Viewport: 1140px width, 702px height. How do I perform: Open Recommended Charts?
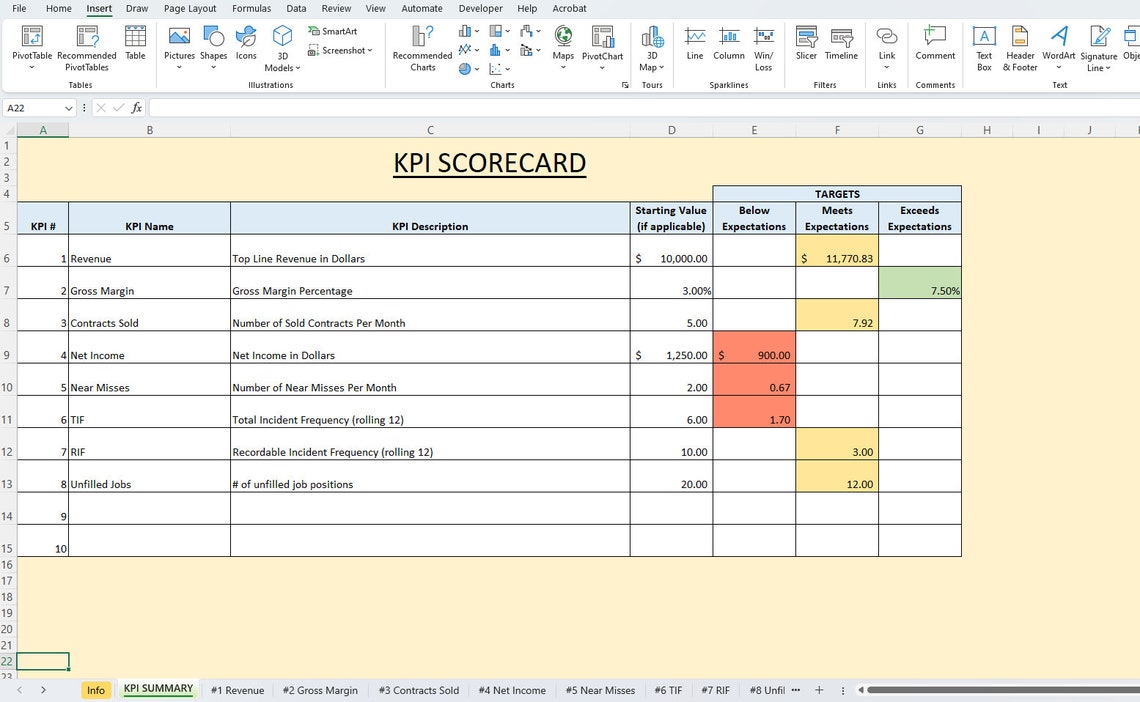(x=422, y=47)
